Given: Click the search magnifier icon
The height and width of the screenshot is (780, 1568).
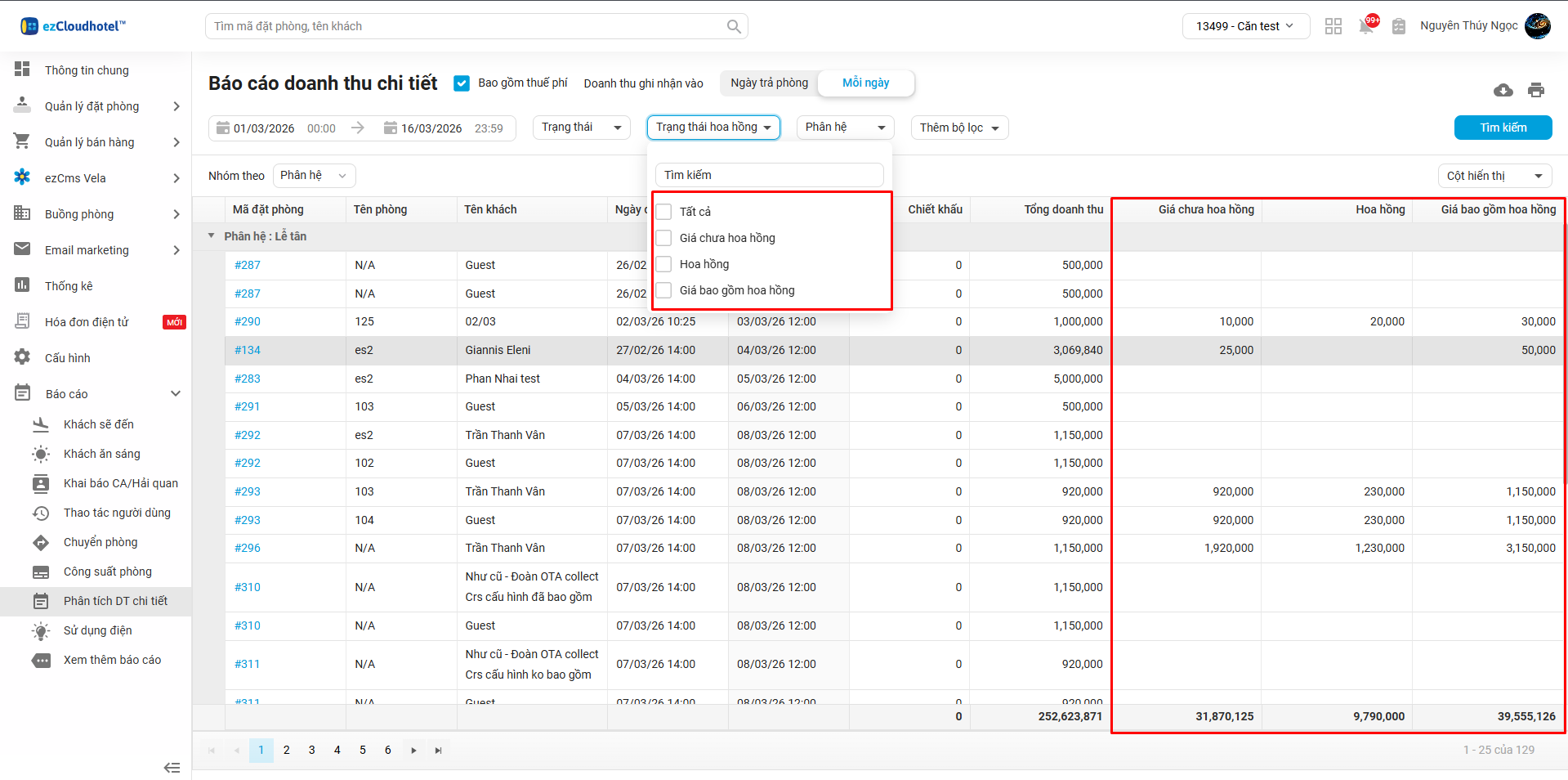Looking at the screenshot, I should (734, 26).
